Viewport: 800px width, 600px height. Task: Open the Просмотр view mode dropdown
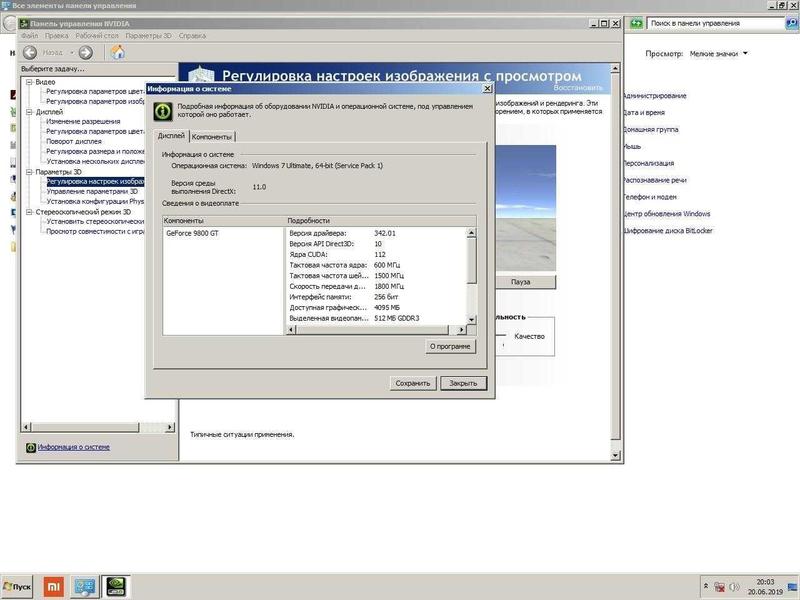tap(718, 53)
